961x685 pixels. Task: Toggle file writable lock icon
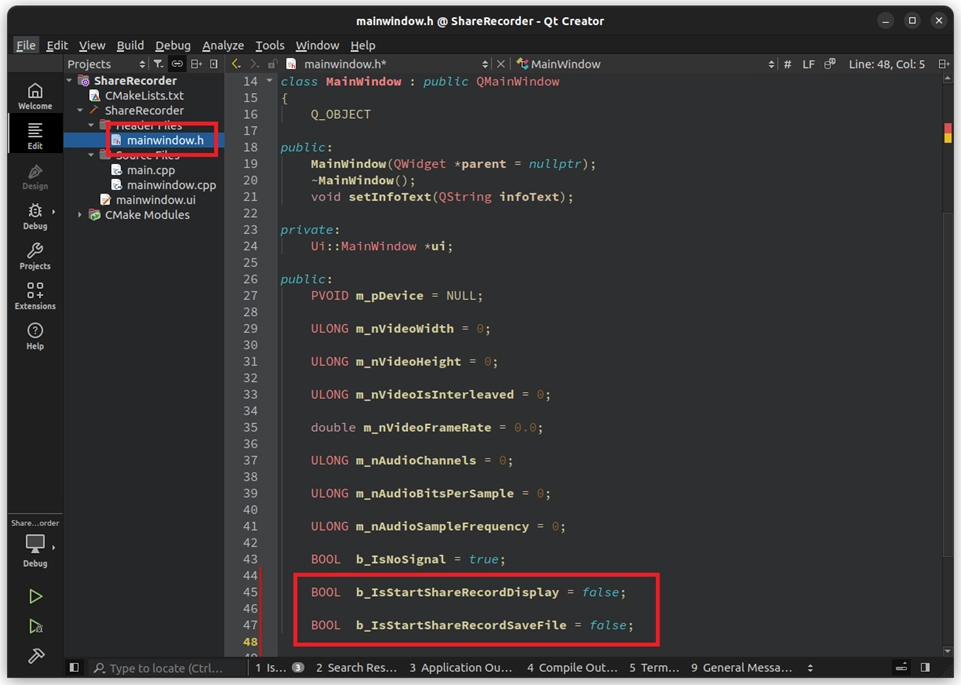(x=272, y=64)
